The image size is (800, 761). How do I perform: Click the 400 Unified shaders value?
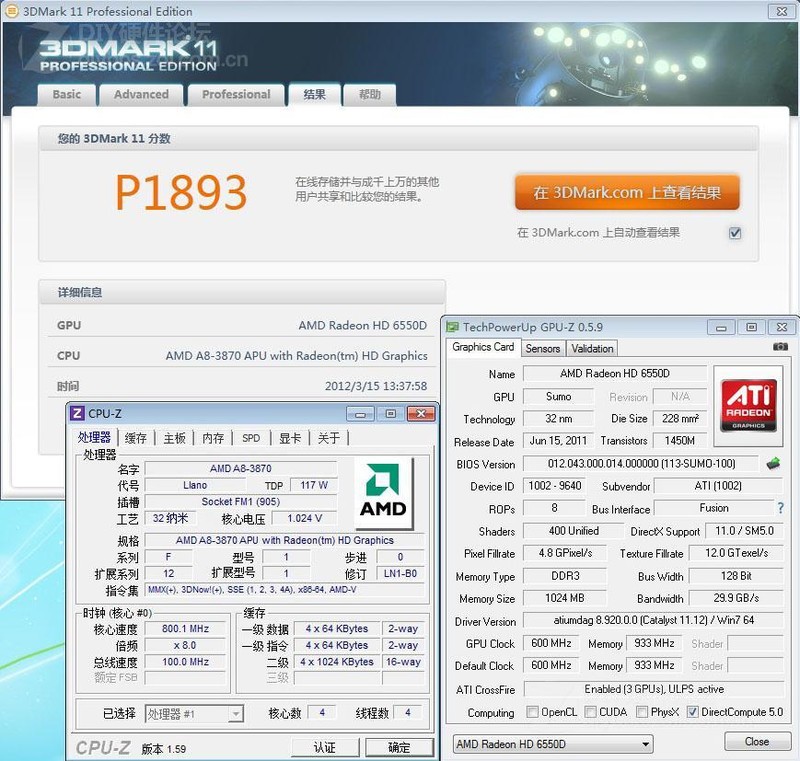(x=573, y=531)
